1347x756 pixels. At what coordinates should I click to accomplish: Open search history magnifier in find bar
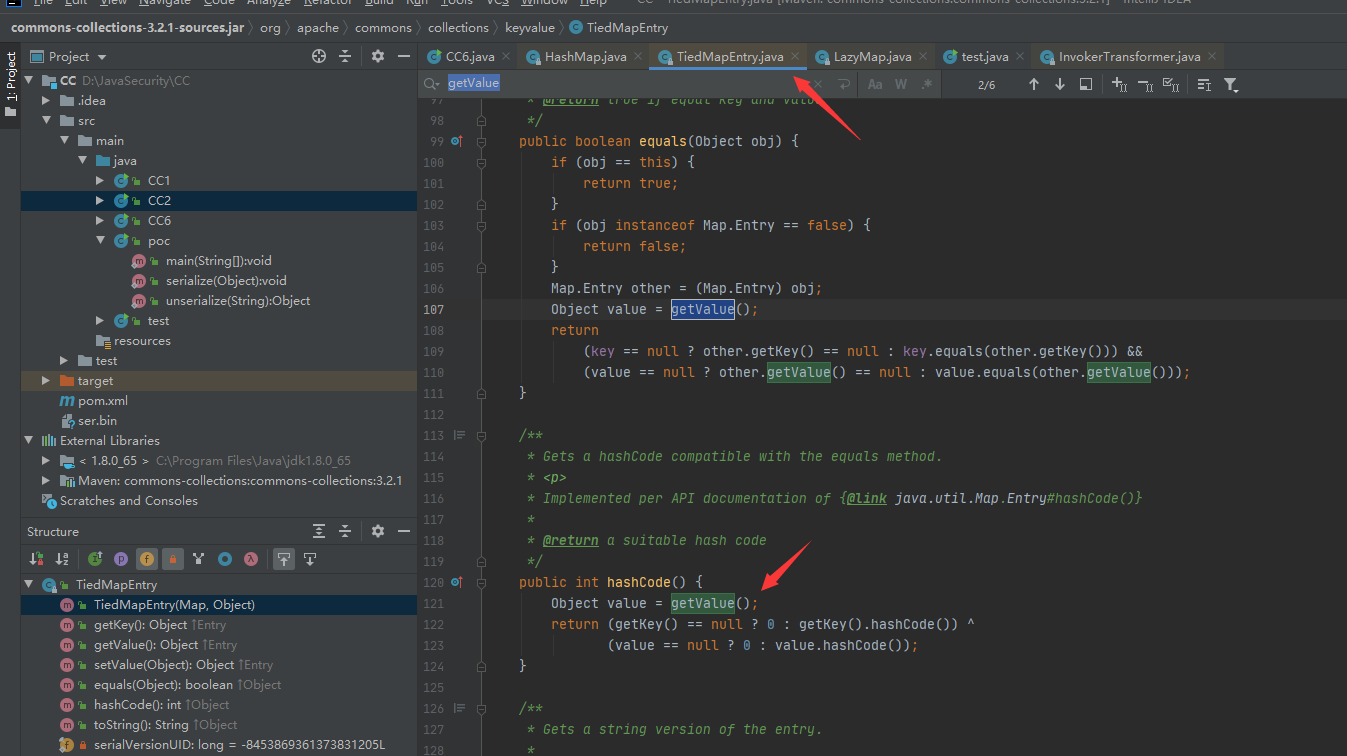[432, 84]
